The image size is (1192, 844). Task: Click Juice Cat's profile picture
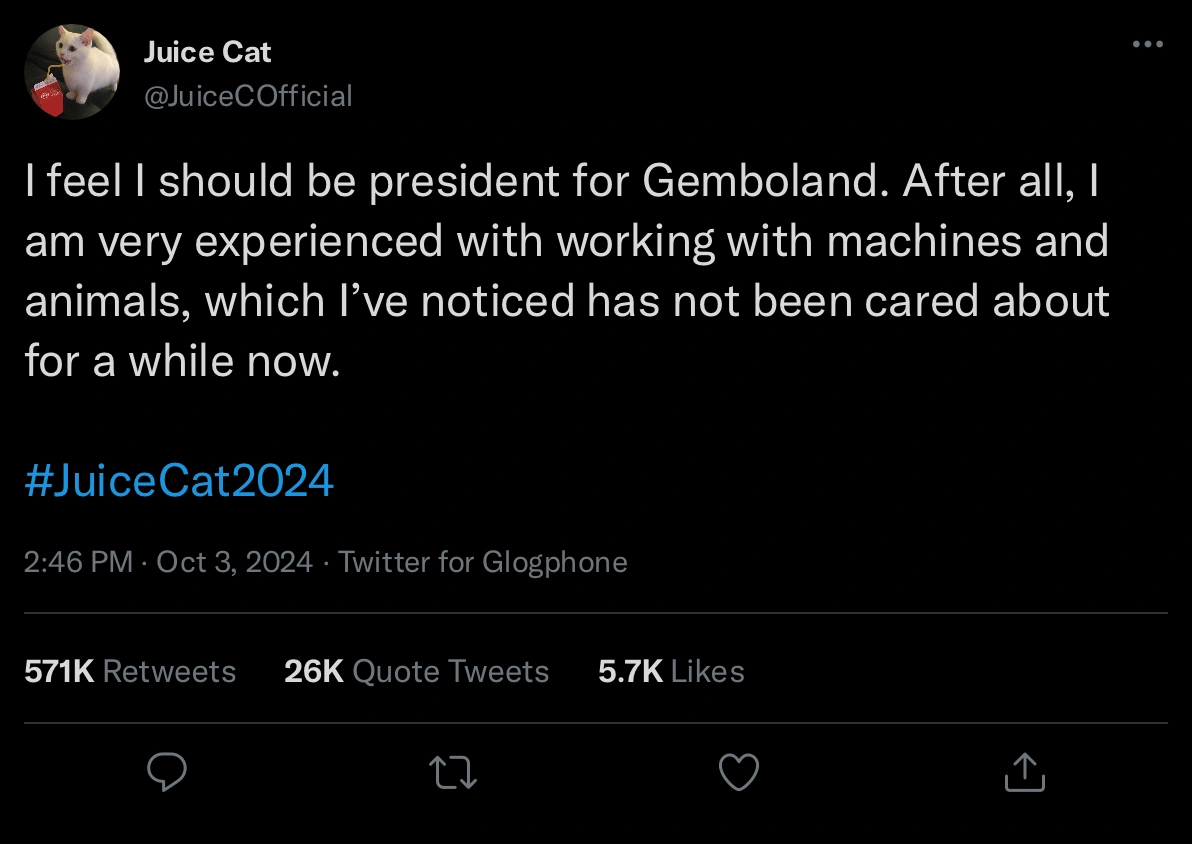tap(72, 71)
